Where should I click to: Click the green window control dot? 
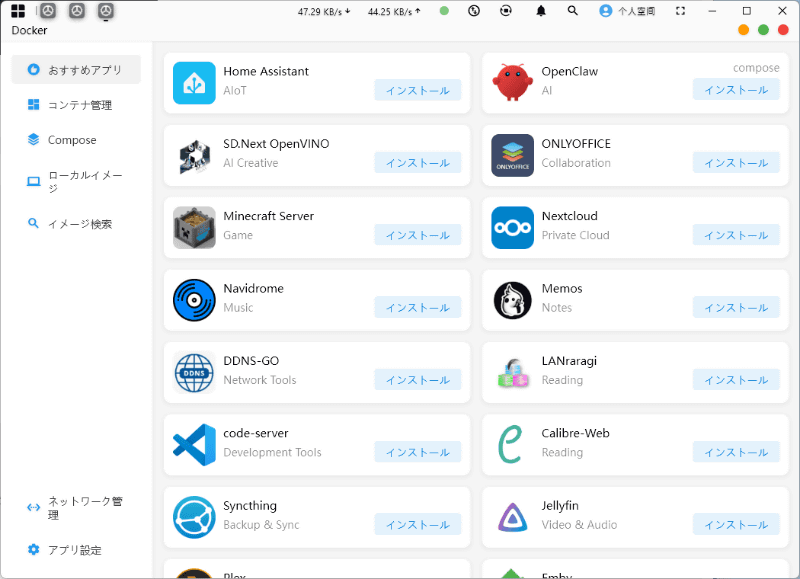pyautogui.click(x=764, y=30)
